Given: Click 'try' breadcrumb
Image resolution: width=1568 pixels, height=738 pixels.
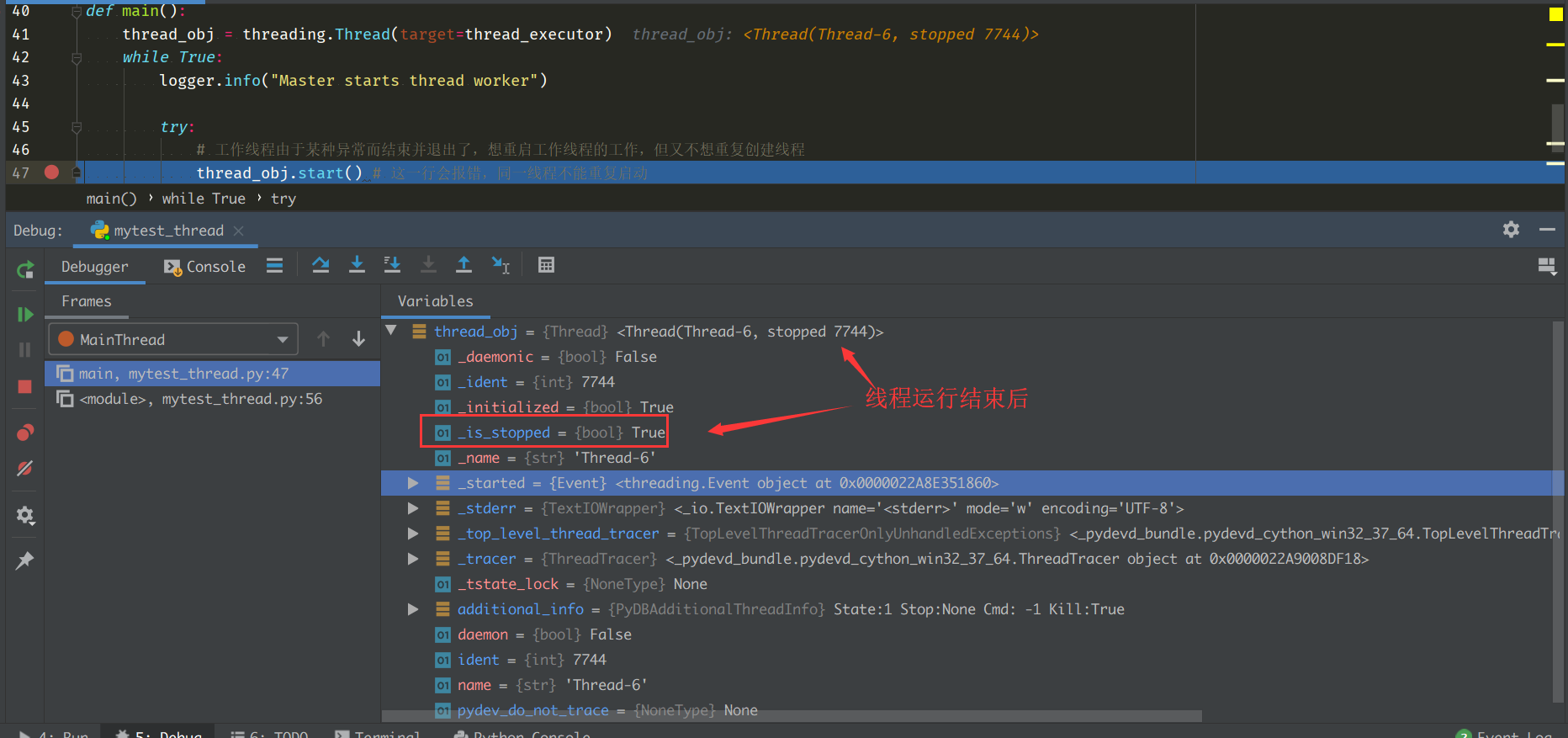Looking at the screenshot, I should point(283,199).
